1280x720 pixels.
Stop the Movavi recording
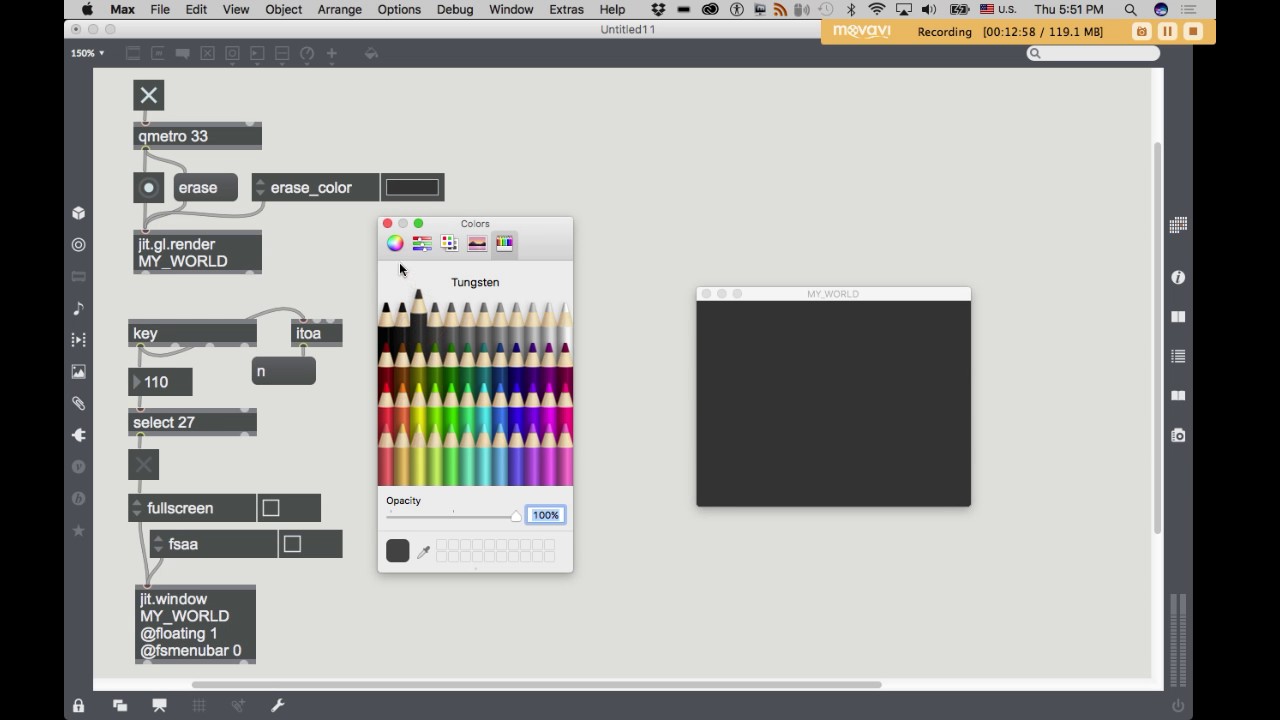(1193, 32)
